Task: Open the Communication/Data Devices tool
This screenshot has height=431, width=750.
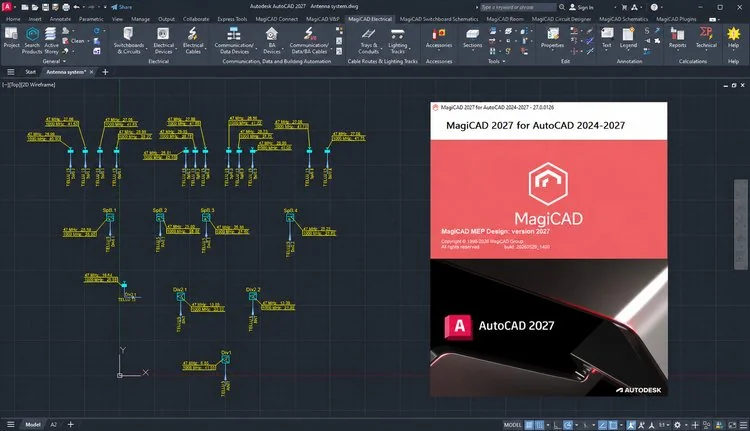Action: point(234,40)
